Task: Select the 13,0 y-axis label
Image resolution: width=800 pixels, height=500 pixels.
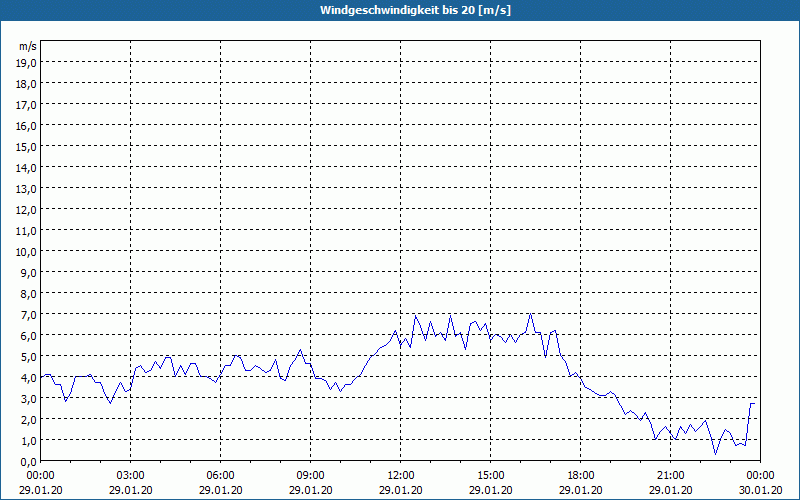Action: pos(28,189)
